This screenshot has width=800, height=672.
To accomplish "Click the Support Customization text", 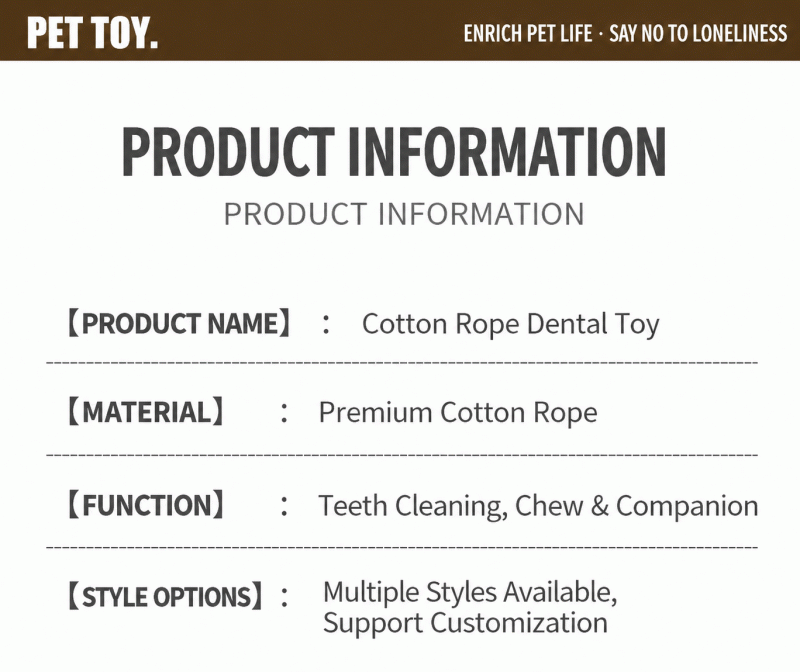I will tap(465, 624).
